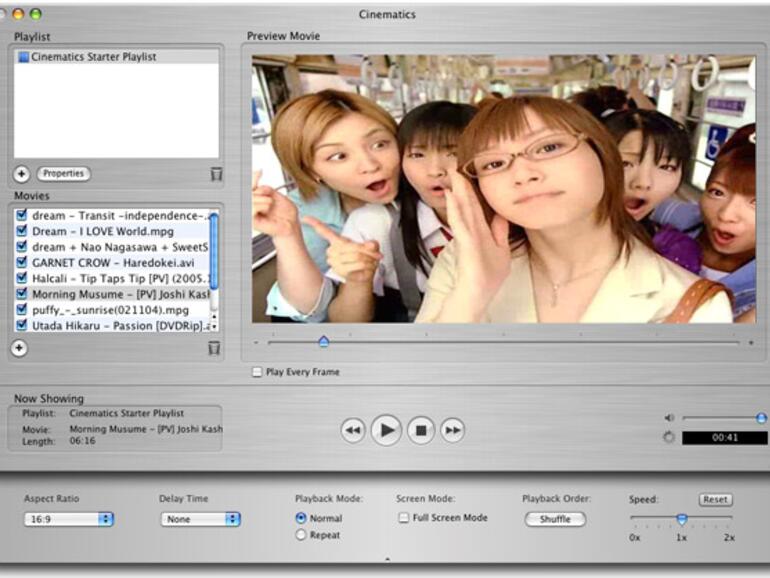Add a movie with plus icon
770x578 pixels.
pos(19,348)
